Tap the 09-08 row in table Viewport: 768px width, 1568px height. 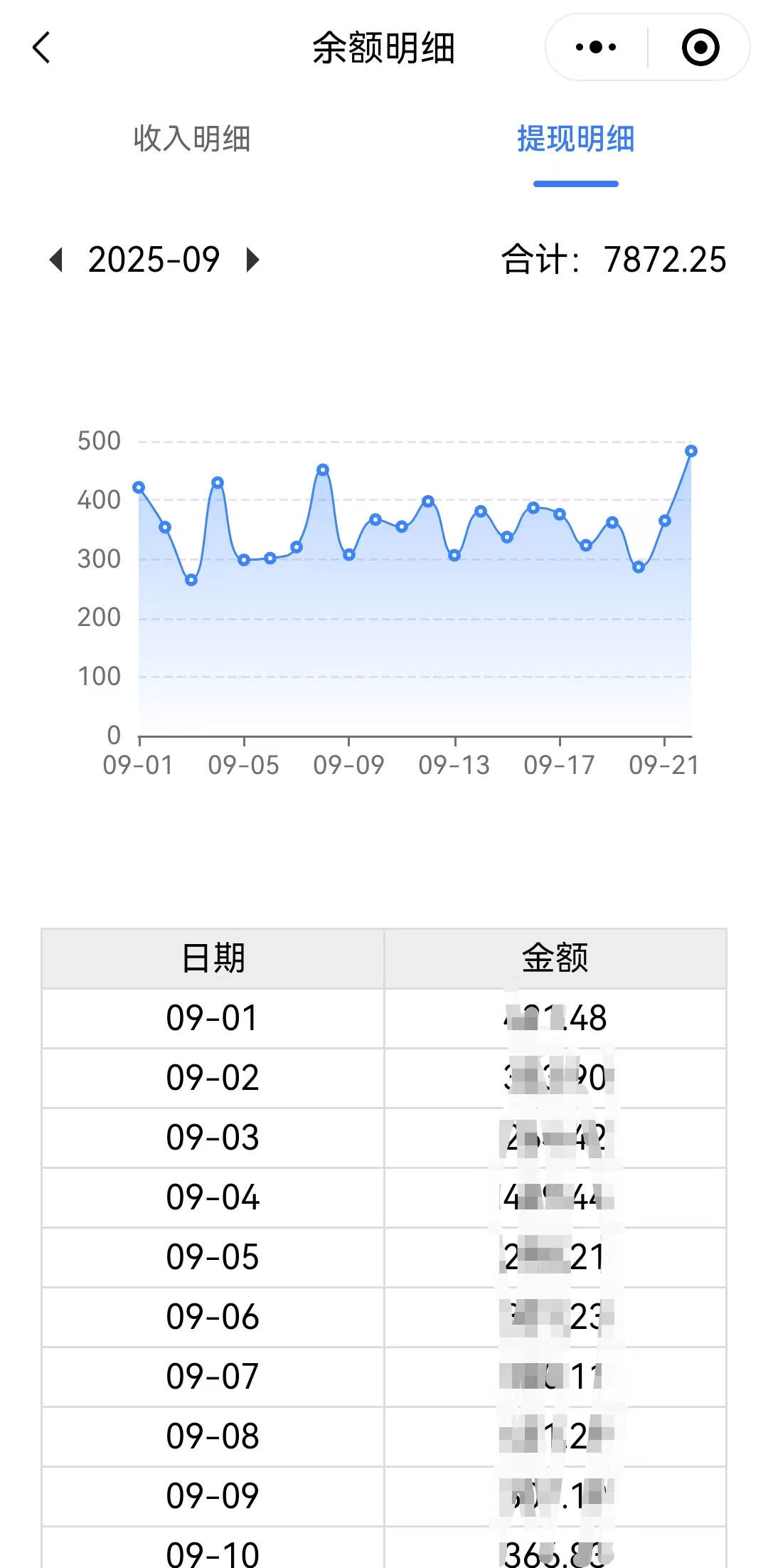point(213,1436)
